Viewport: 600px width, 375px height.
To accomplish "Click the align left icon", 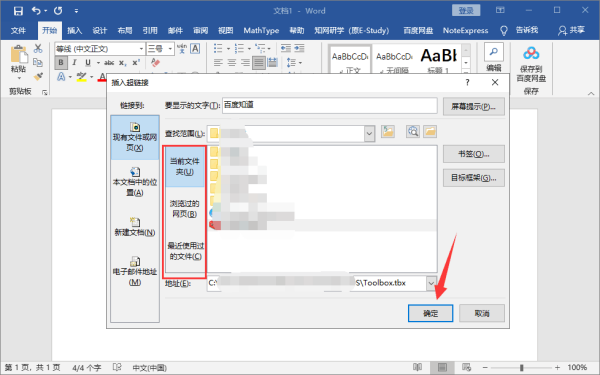I will click(218, 63).
